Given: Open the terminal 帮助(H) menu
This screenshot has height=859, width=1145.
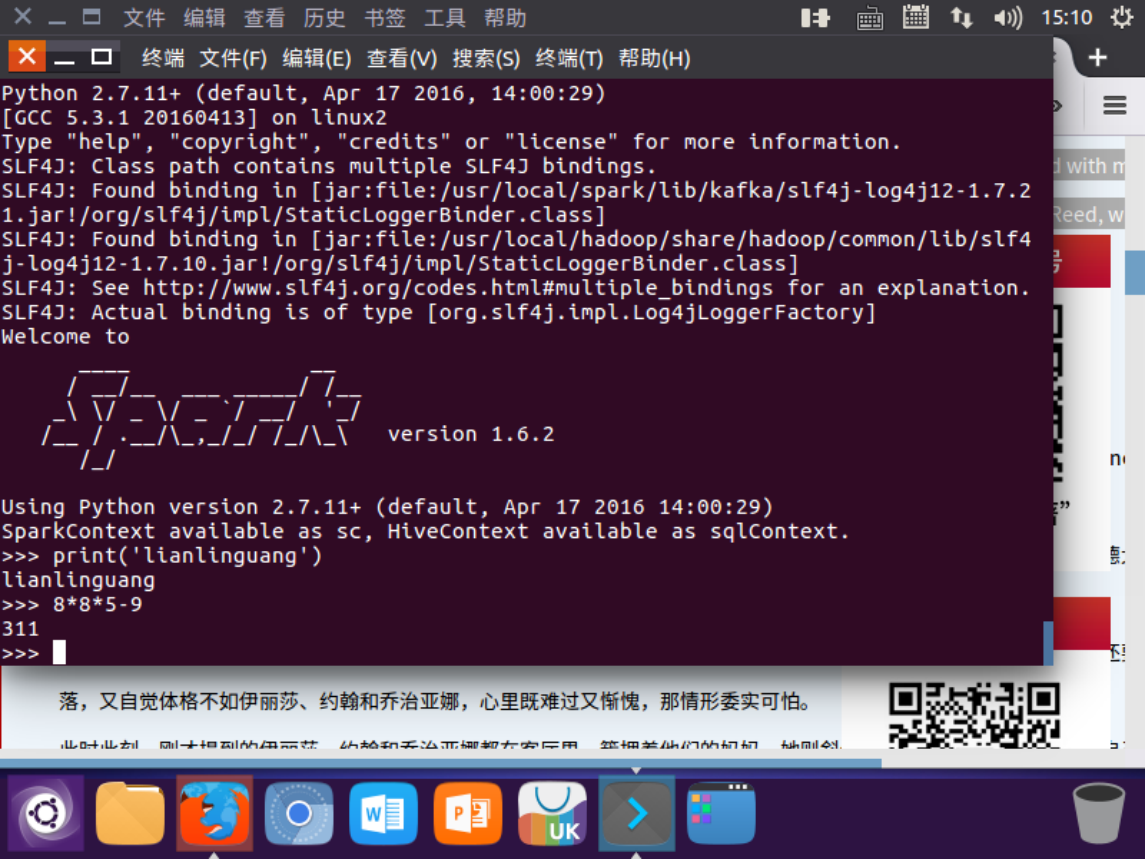Looking at the screenshot, I should (x=654, y=58).
